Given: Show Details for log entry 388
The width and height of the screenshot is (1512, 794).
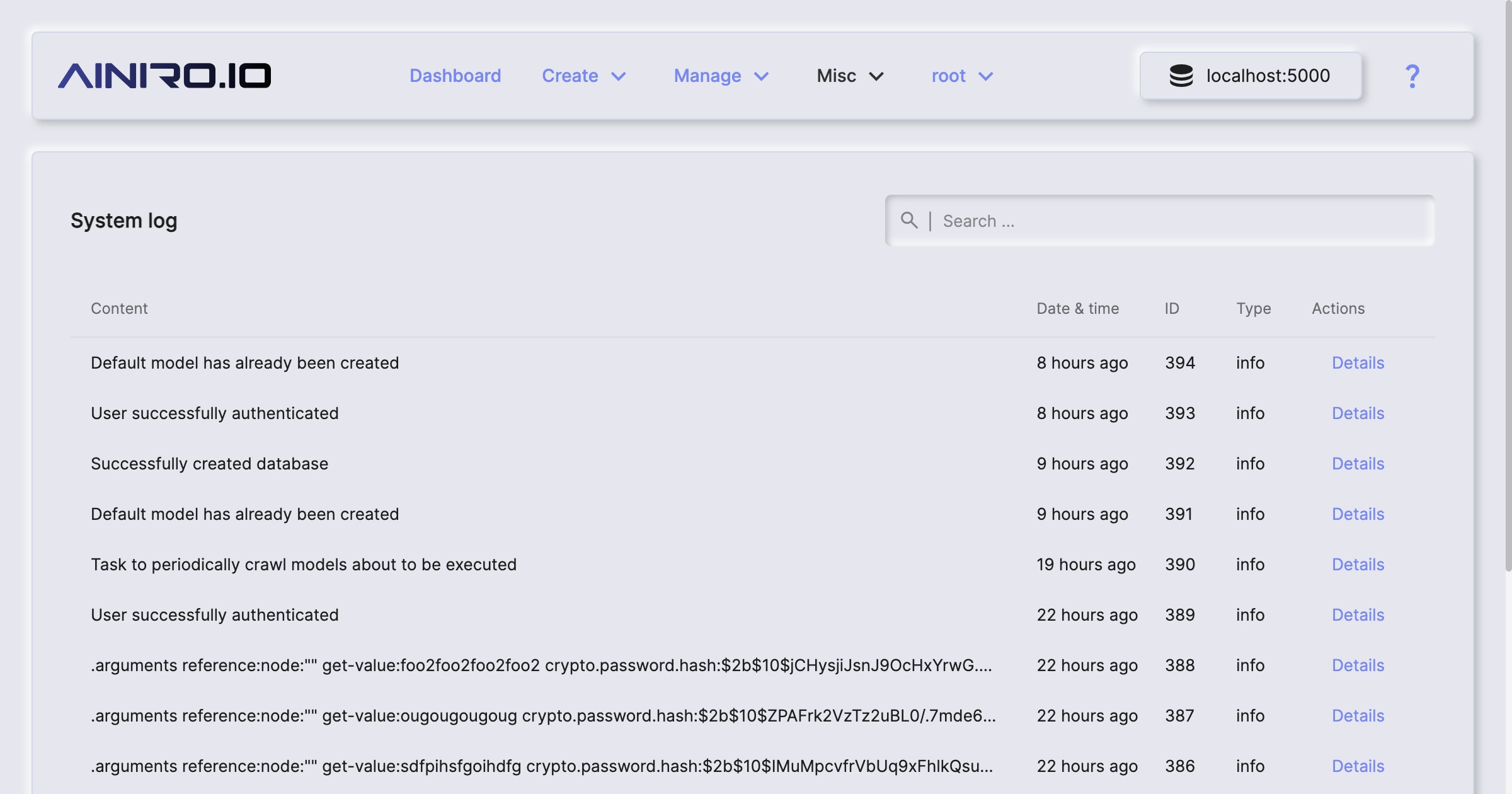Looking at the screenshot, I should 1358,665.
